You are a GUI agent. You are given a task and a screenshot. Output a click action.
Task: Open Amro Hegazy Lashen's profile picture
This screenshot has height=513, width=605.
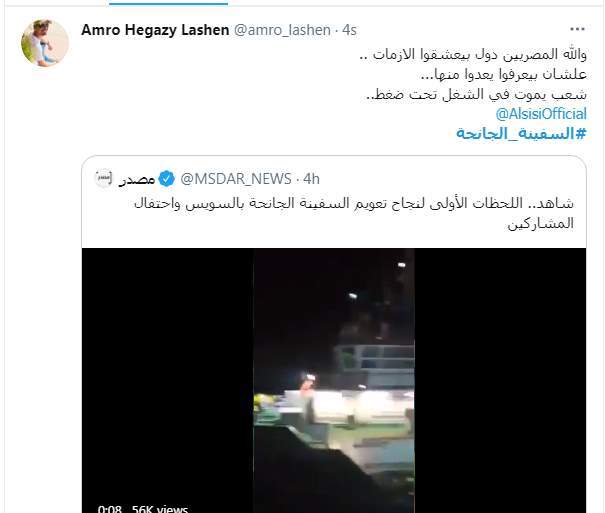pyautogui.click(x=45, y=42)
